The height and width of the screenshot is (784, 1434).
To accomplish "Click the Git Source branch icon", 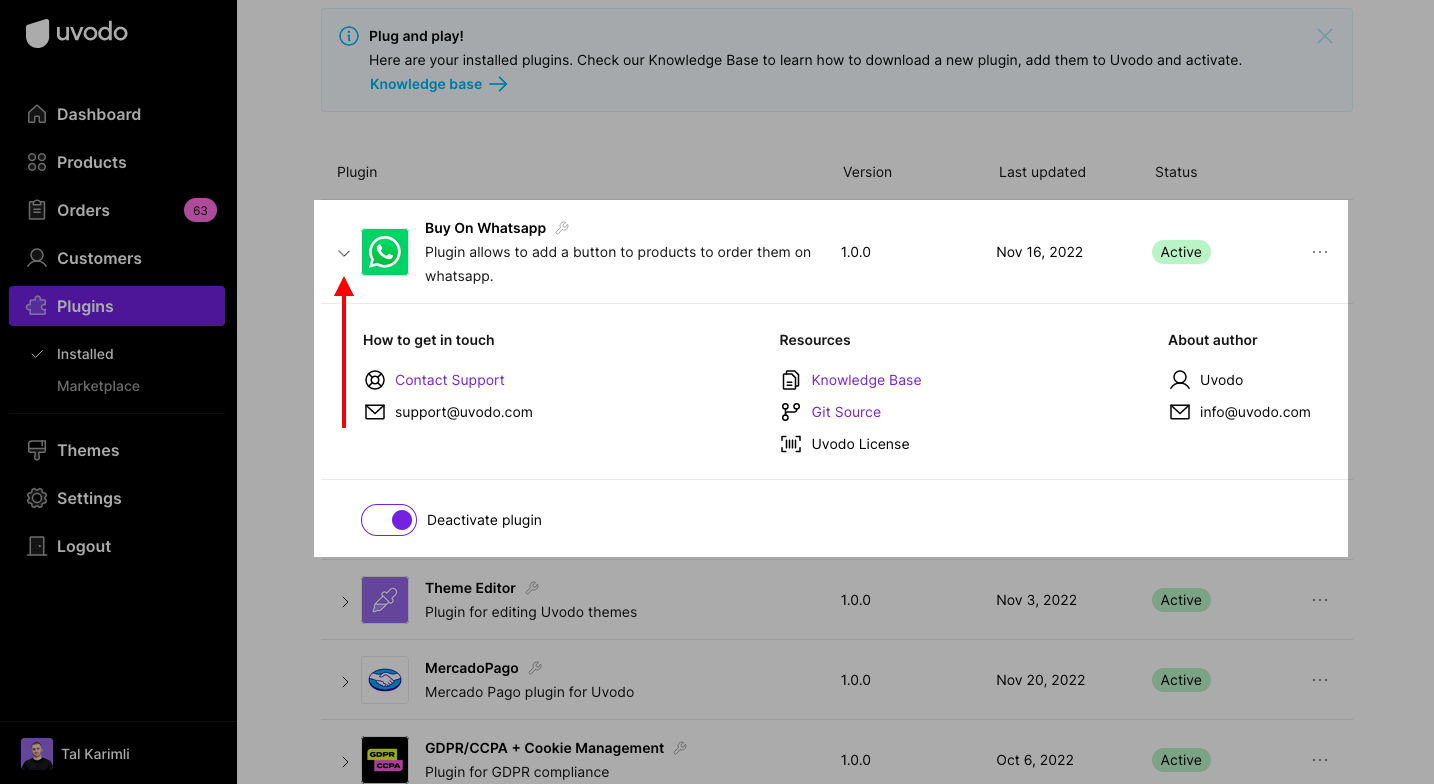I will coord(791,412).
